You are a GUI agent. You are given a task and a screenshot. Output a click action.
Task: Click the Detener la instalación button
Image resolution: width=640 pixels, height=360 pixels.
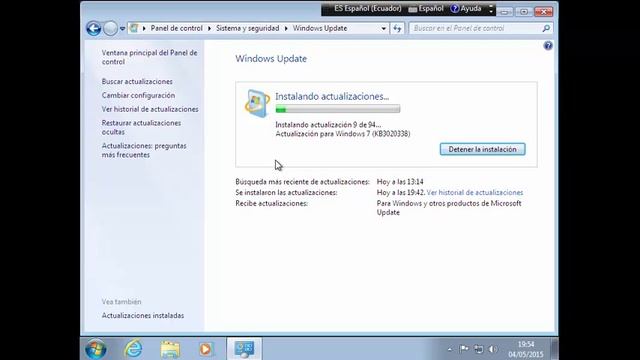pos(482,149)
